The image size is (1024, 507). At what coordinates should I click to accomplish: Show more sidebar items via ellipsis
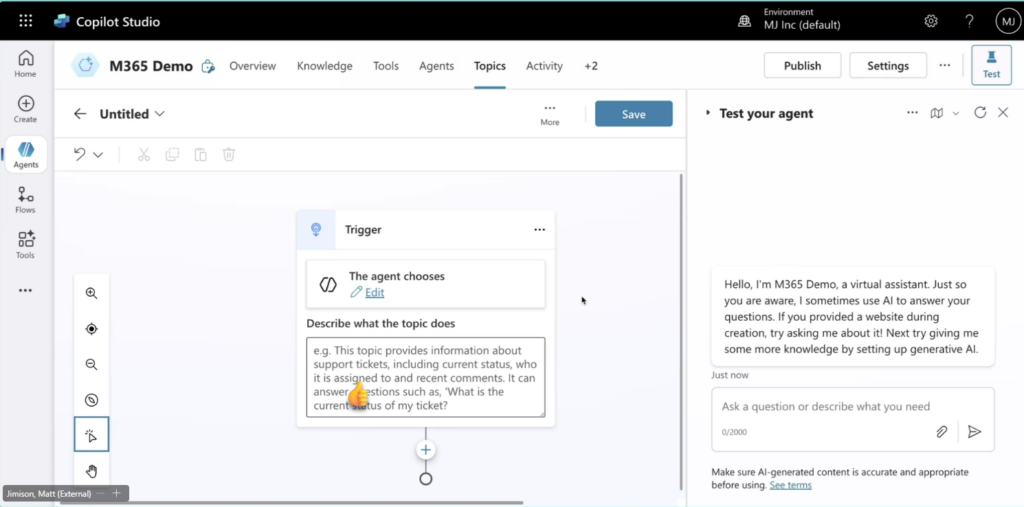(x=25, y=290)
